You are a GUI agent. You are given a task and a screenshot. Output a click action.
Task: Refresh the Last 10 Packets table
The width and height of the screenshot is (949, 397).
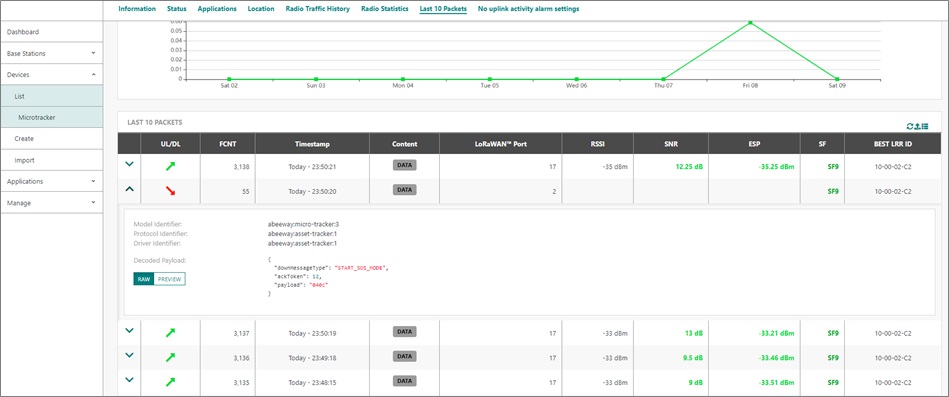coord(910,126)
